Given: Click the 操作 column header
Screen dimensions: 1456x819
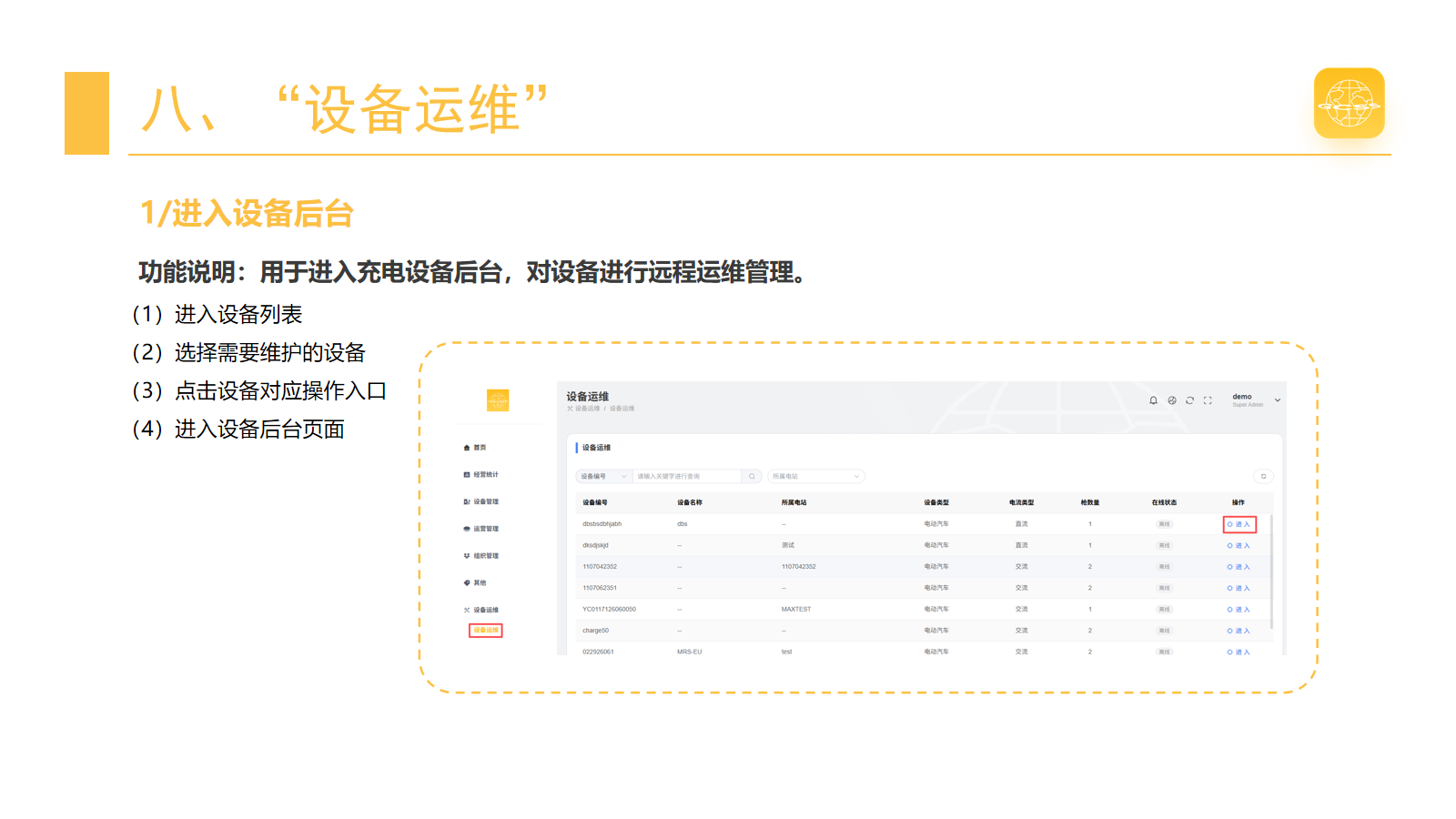Looking at the screenshot, I should click(1239, 502).
